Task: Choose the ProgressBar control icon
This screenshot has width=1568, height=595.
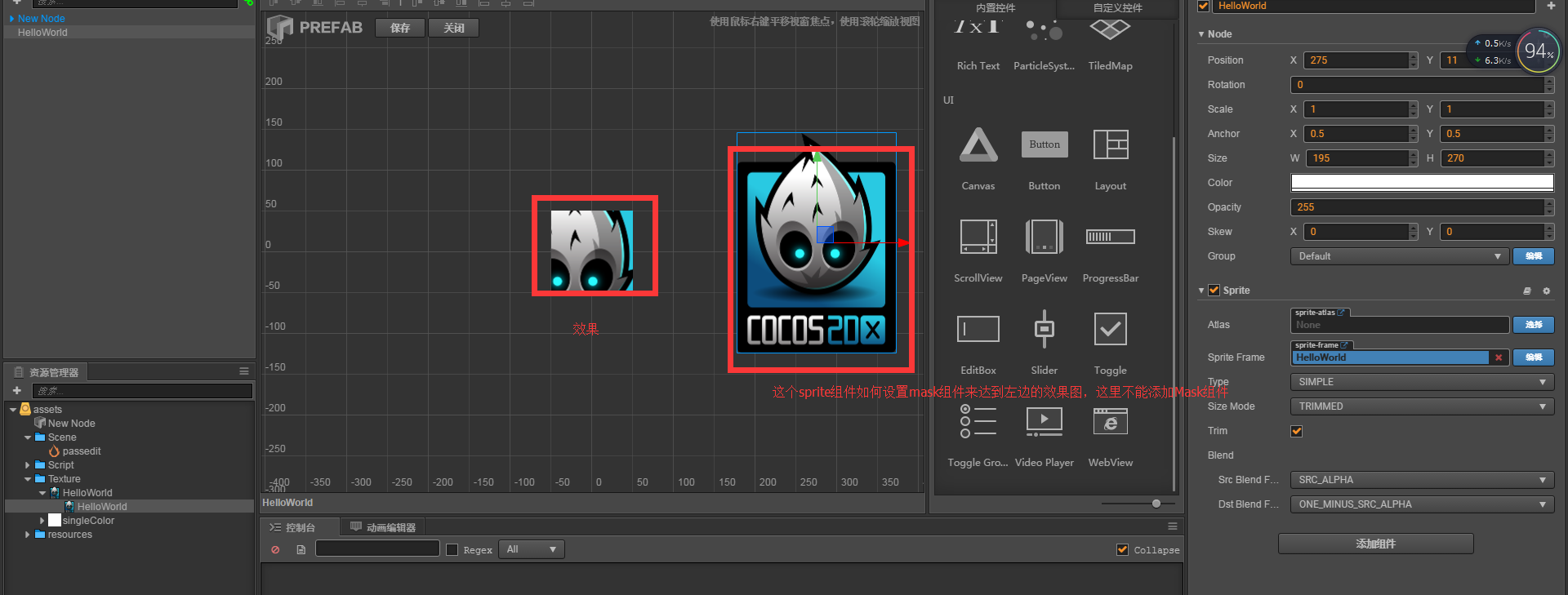Action: pos(1111,237)
